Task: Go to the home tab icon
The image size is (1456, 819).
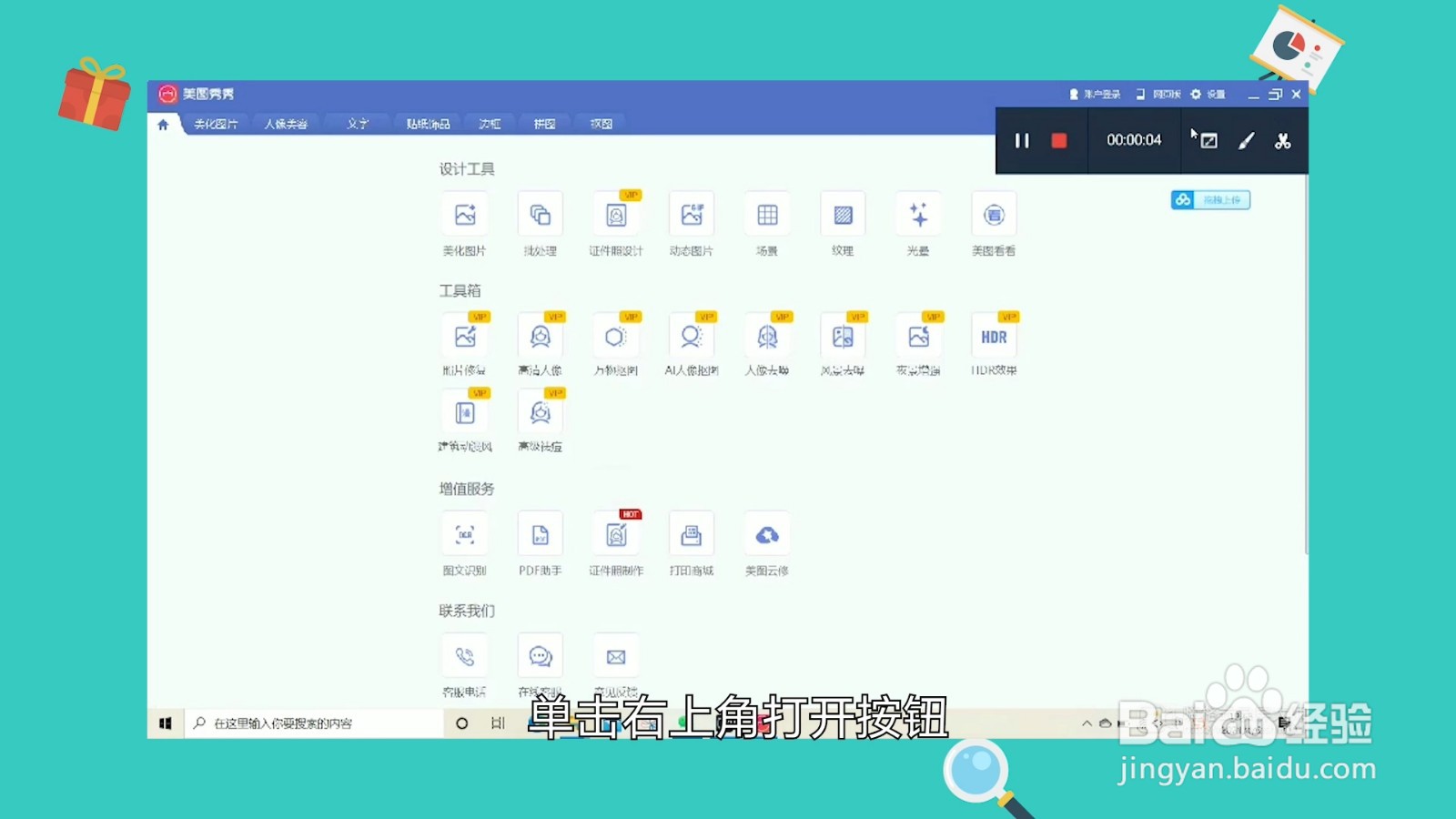Action: tap(163, 125)
